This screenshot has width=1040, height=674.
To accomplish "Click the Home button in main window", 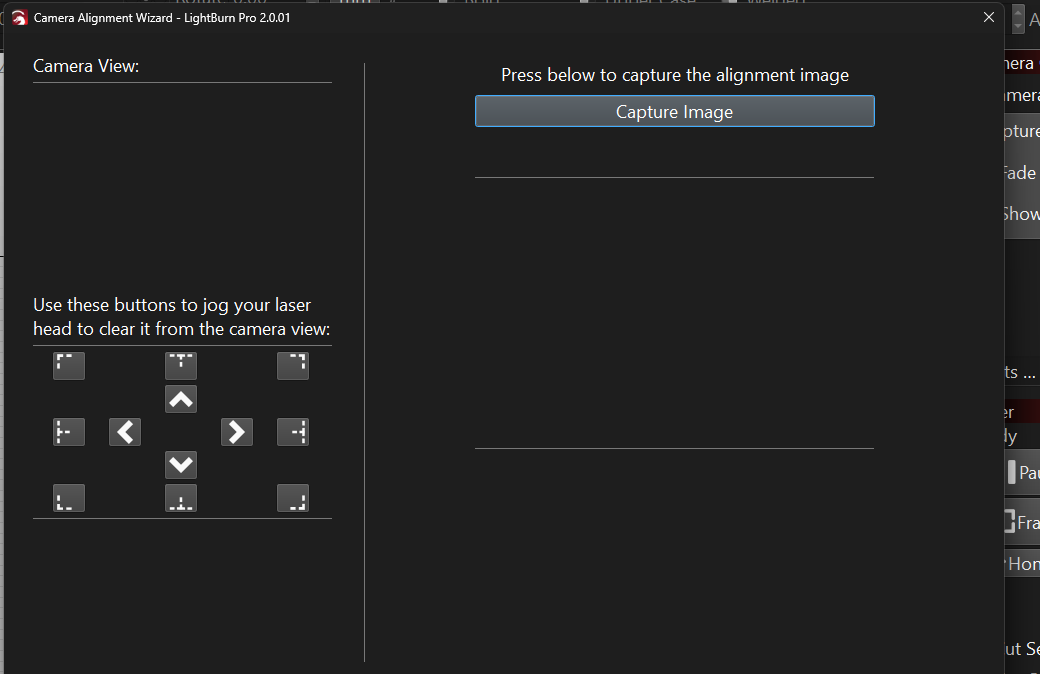I will point(1022,564).
